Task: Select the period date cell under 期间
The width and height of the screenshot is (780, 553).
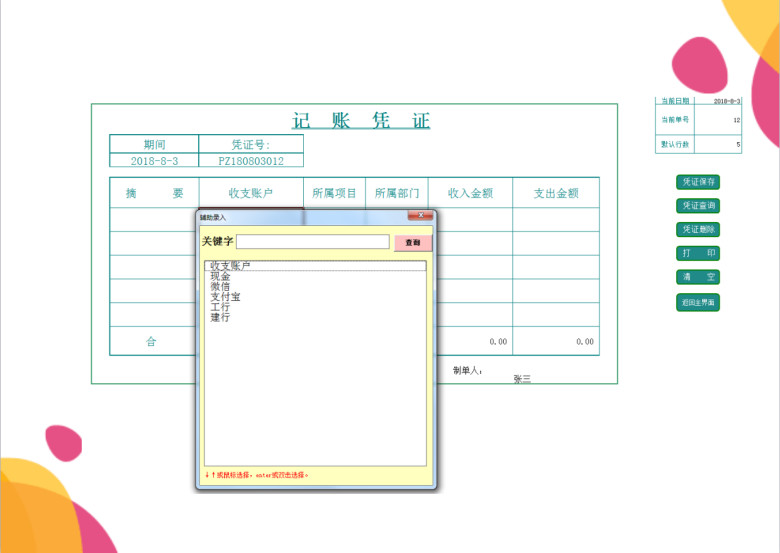Action: pos(154,161)
